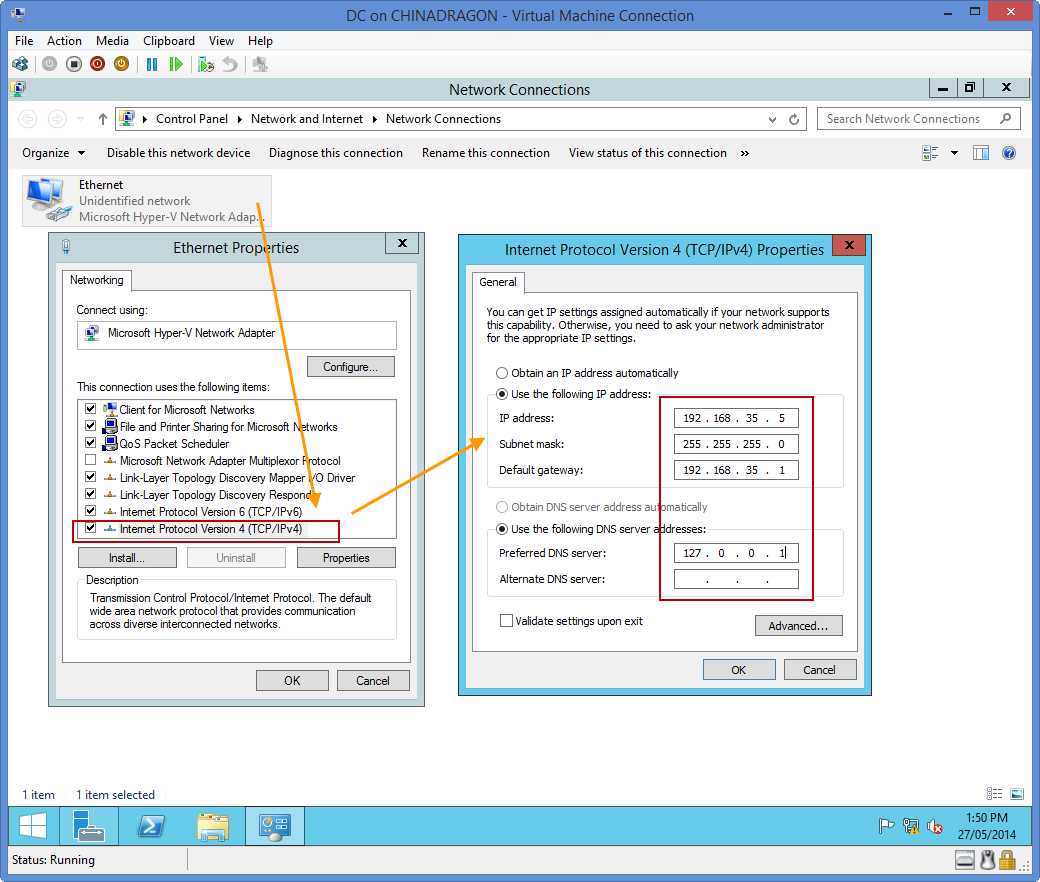
Task: Click the Revert toolbar icon
Action: click(229, 64)
